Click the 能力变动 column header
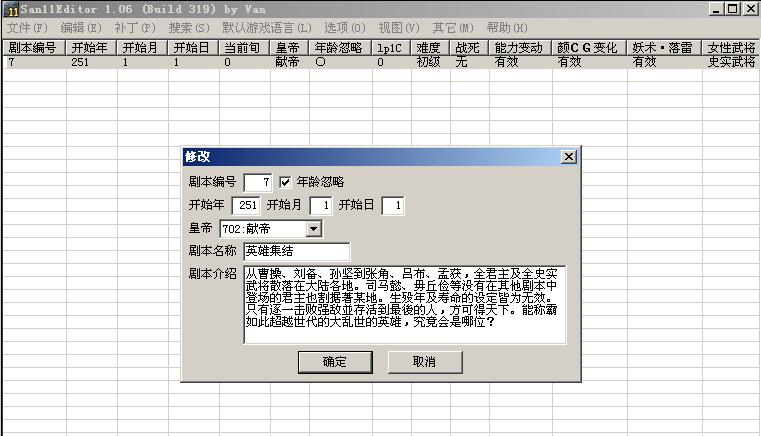Image resolution: width=761 pixels, height=436 pixels. coord(520,47)
